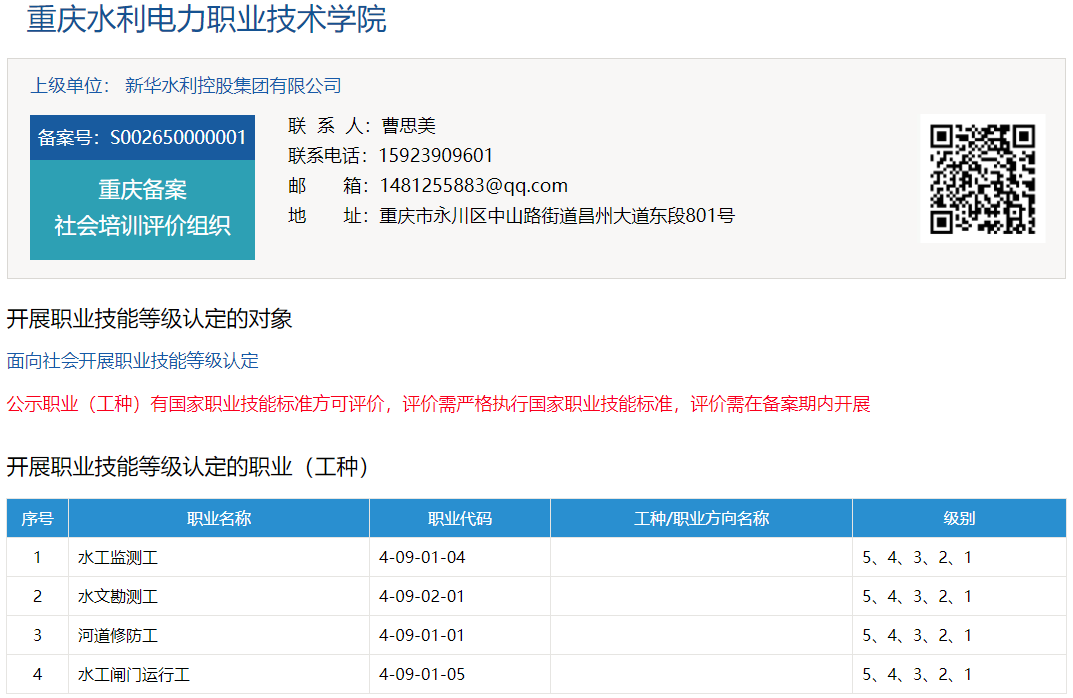Click the 级别 column header
1073x698 pixels.
(x=959, y=518)
